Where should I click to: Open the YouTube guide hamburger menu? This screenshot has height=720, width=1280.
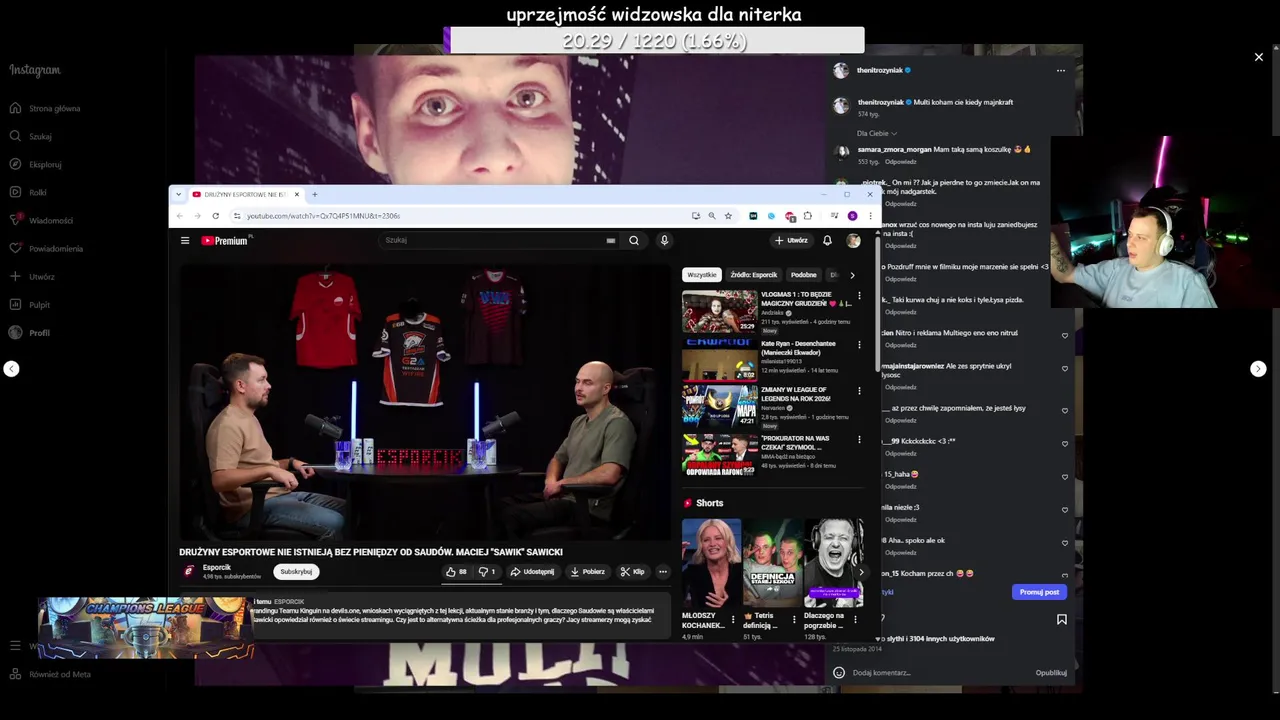pyautogui.click(x=185, y=240)
